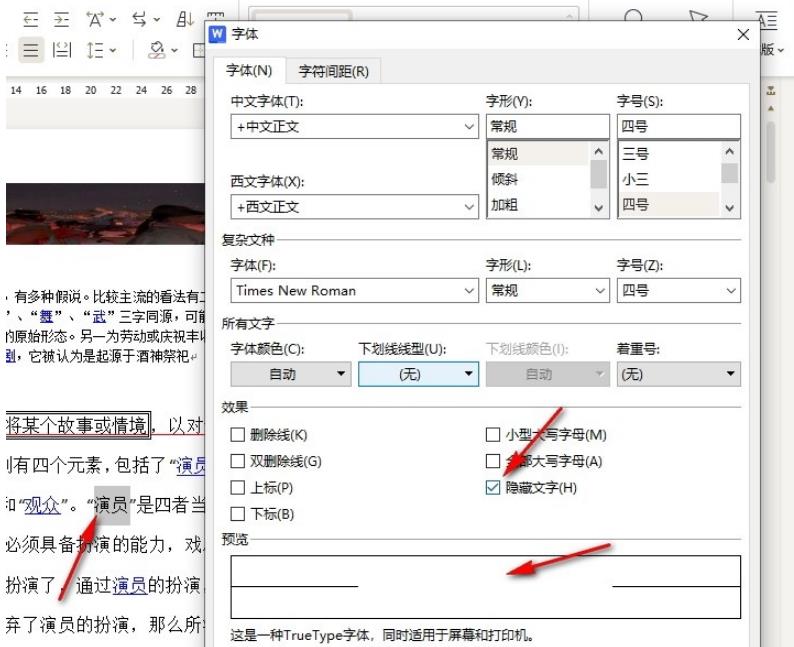Enable the 上标(P) superscript checkbox
Screen dimensions: 794x647
coord(237,487)
